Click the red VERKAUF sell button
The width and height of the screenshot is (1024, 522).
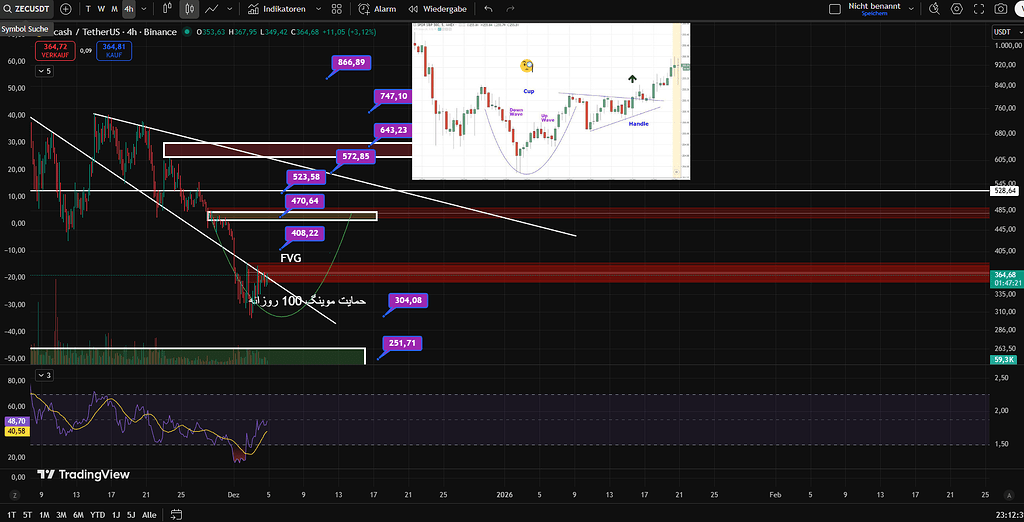pyautogui.click(x=55, y=50)
